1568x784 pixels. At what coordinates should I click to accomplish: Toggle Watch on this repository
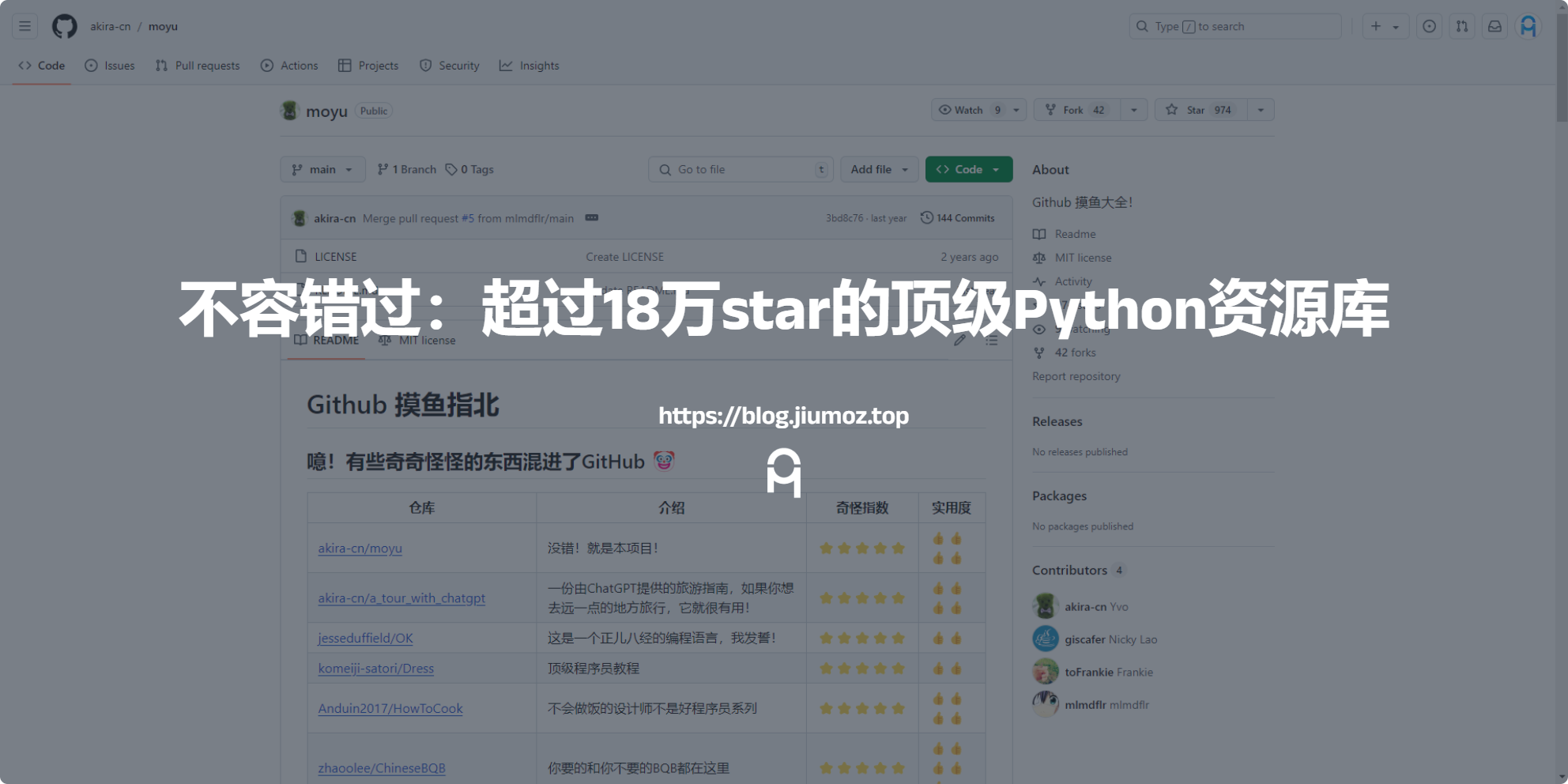968,110
